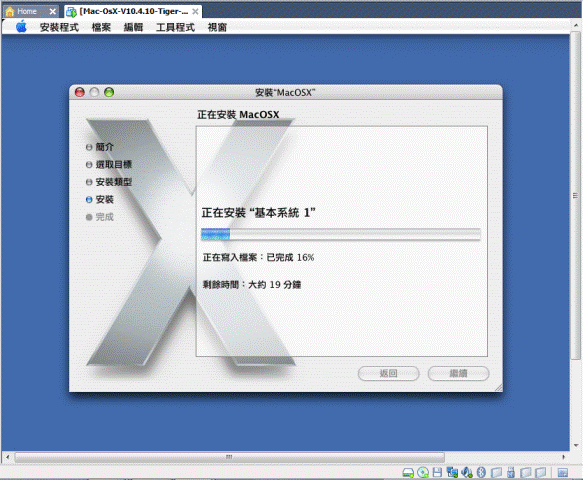Viewport: 583px width, 480px height.
Task: Click the Apple logo menu
Action: [21, 27]
